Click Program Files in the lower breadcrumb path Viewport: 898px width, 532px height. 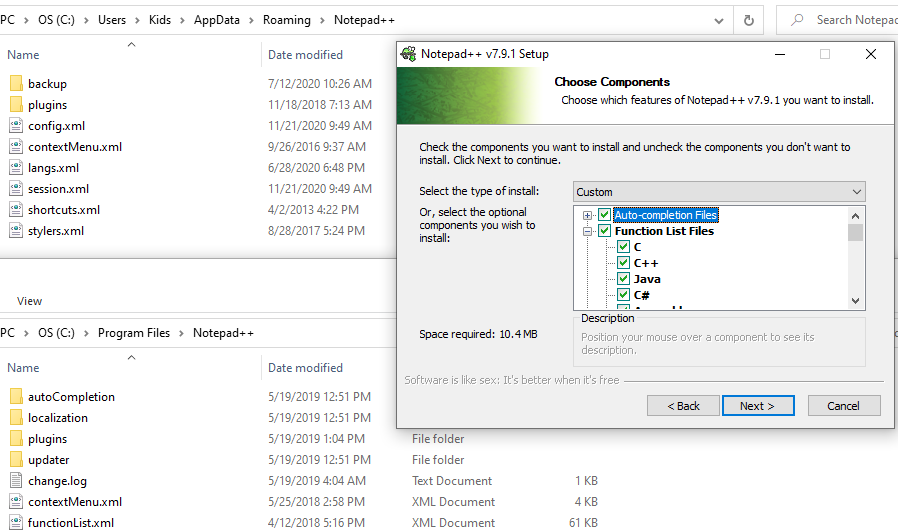(x=133, y=333)
